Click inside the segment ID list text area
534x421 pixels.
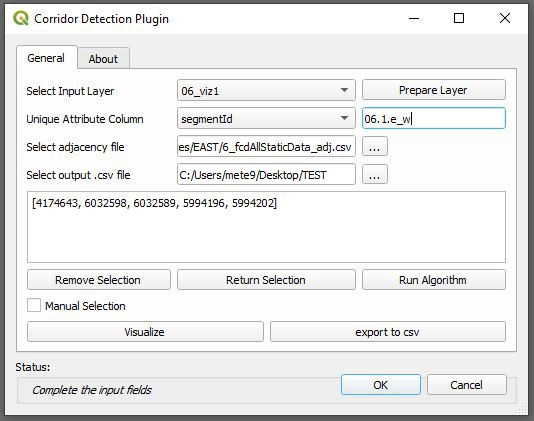click(266, 227)
